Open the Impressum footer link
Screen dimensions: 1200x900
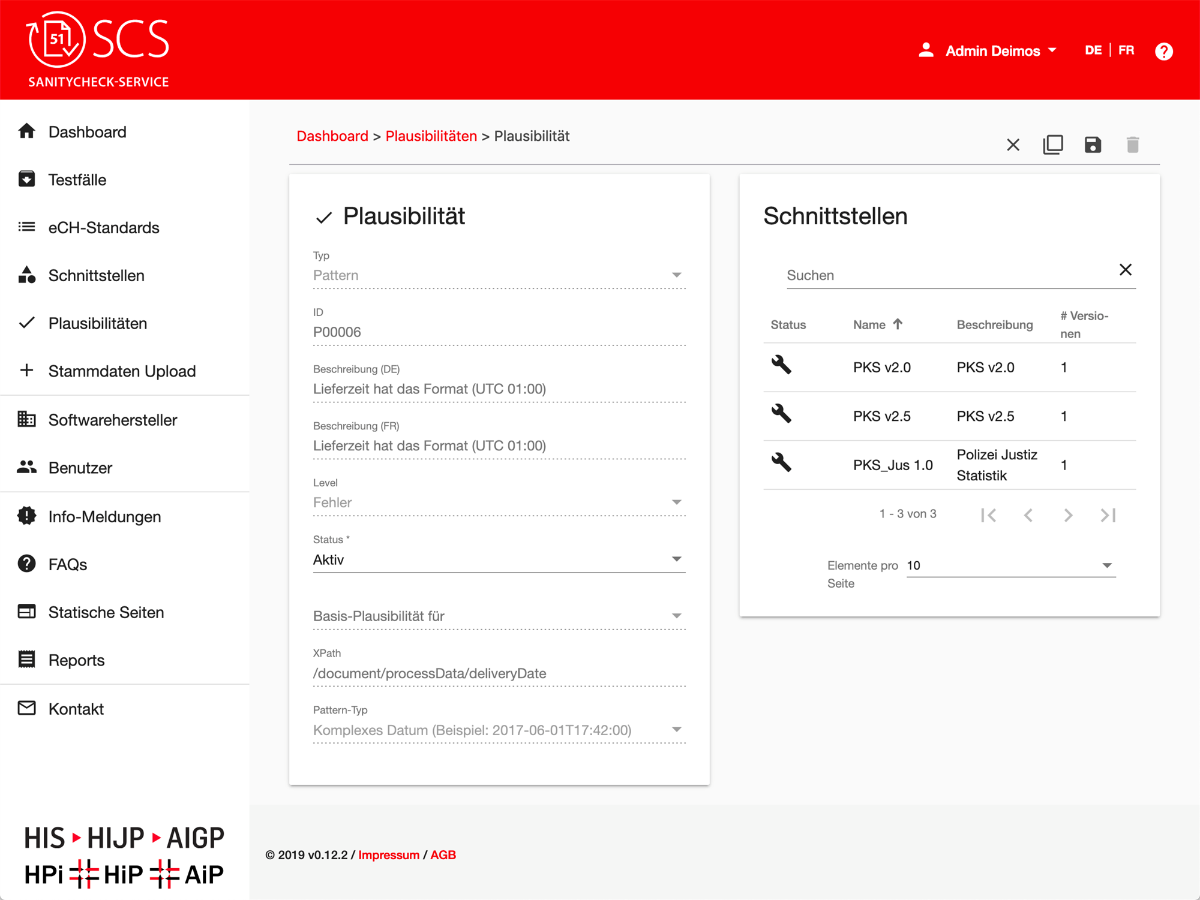coord(389,855)
